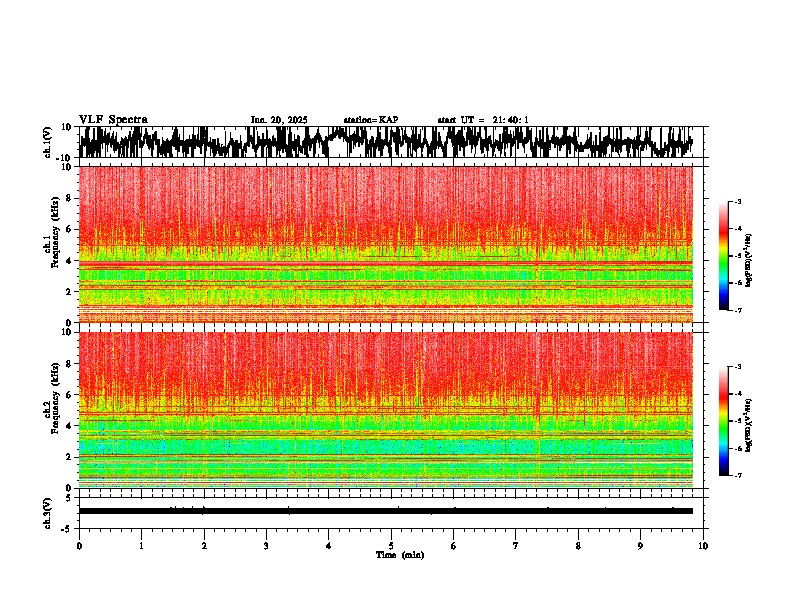792x612 pixels.
Task: Click the '-7' label on ch.1 color scale
Action: [x=737, y=310]
